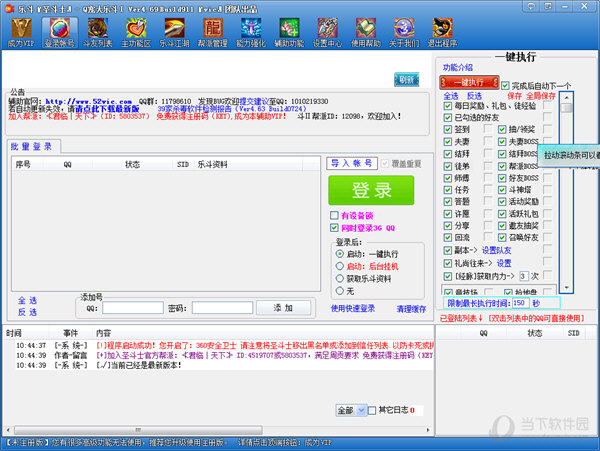The height and width of the screenshot is (451, 600).
Task: Click the 成为VIP toolbar icon
Action: click(21, 33)
